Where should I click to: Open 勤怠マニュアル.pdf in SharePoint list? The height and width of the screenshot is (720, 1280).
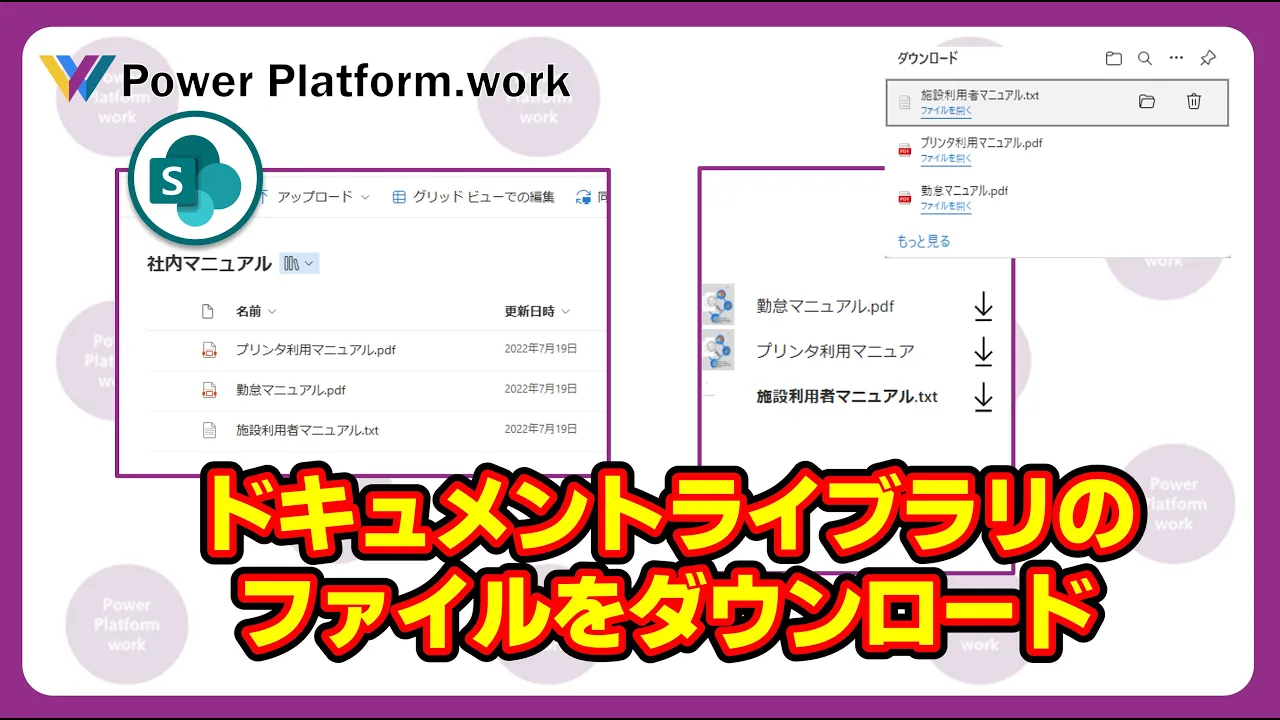point(291,390)
